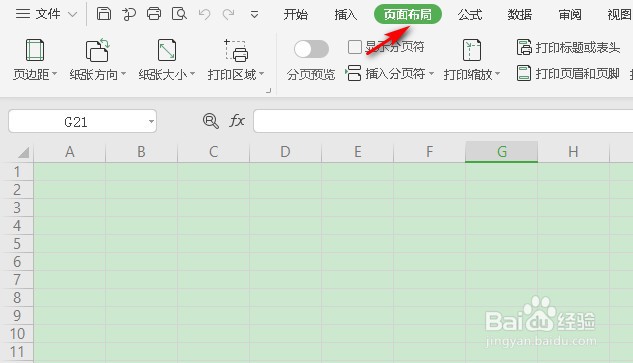The width and height of the screenshot is (633, 363).
Task: Click the Select All corner triangle
Action: [x=23, y=152]
